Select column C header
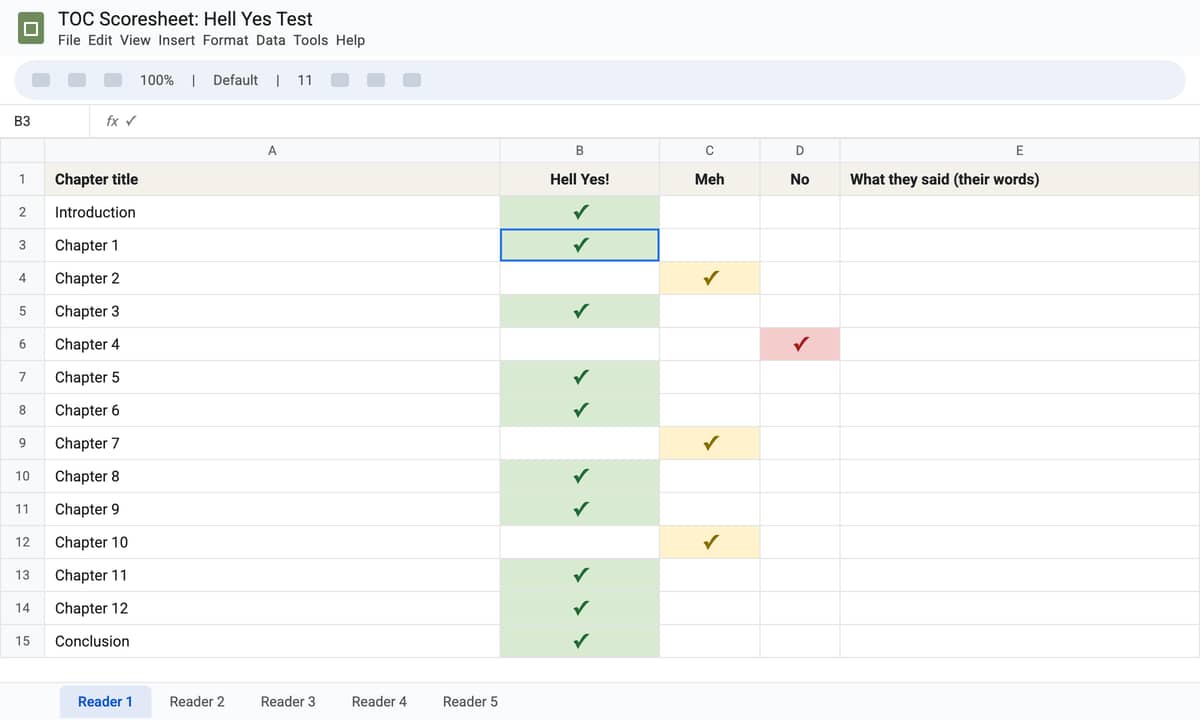Screen dimensions: 1200x720 coord(710,151)
